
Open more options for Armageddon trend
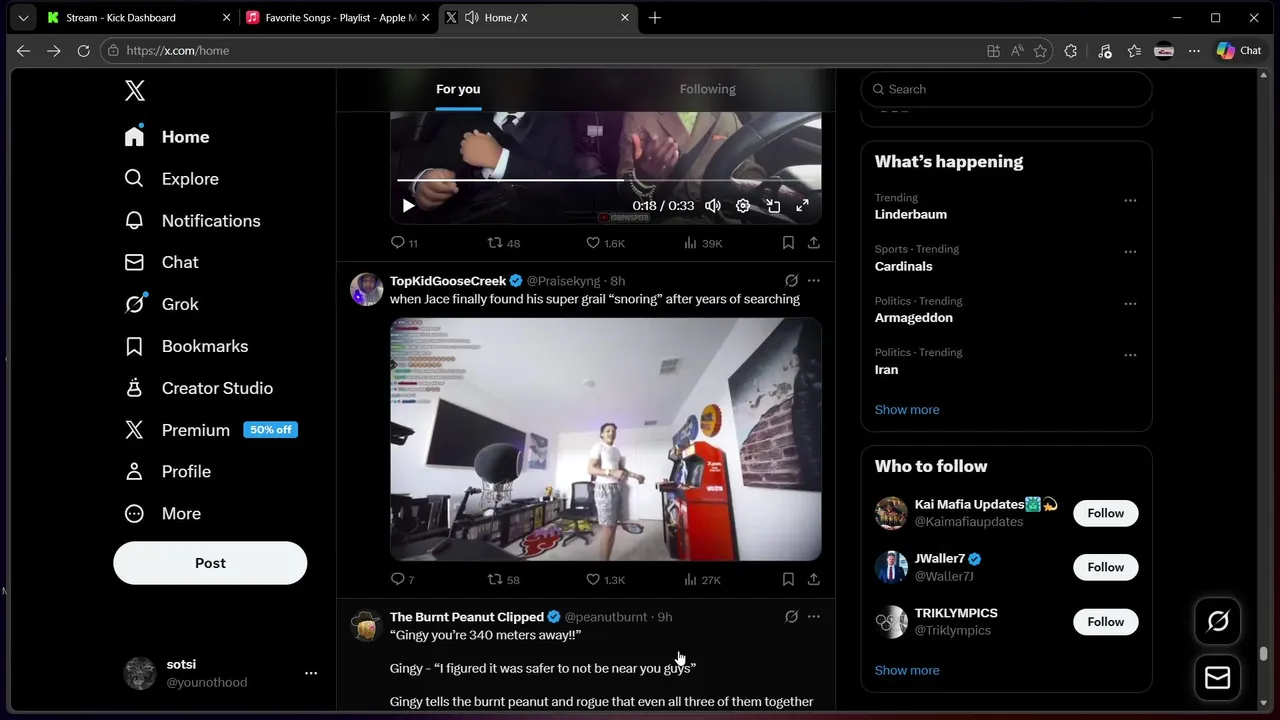click(1130, 303)
